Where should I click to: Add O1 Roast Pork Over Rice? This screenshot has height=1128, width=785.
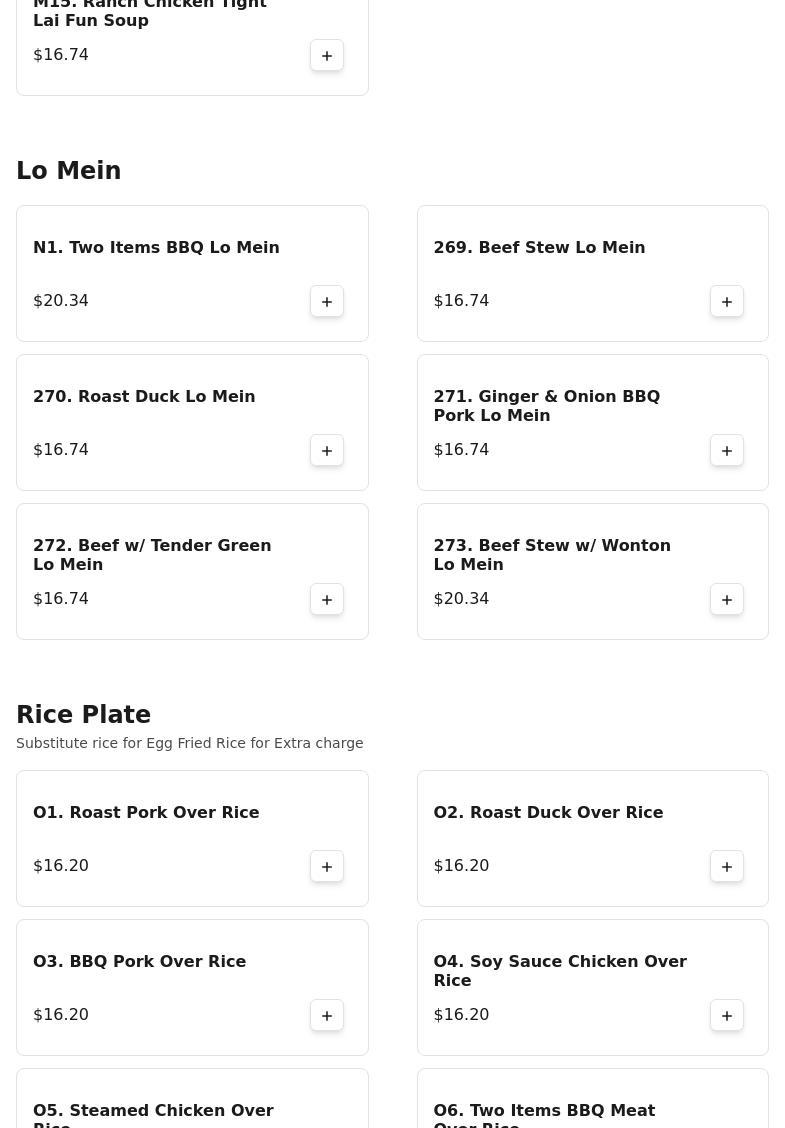pos(327,867)
